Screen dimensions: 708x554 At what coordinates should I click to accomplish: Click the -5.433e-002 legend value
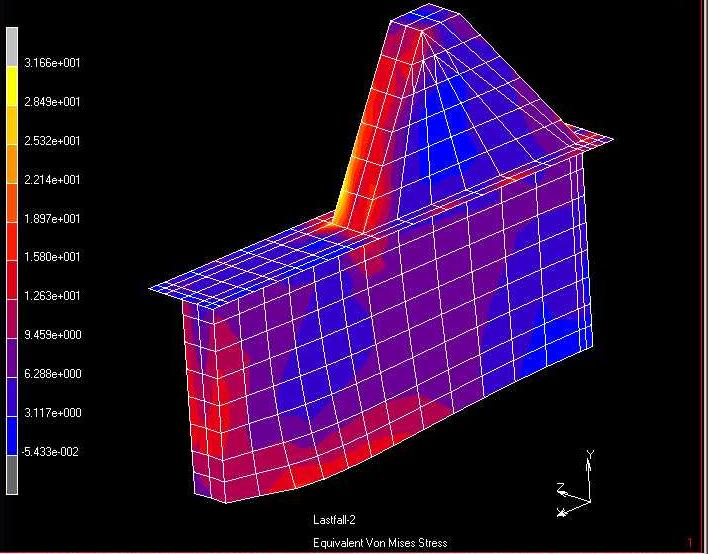[50, 452]
